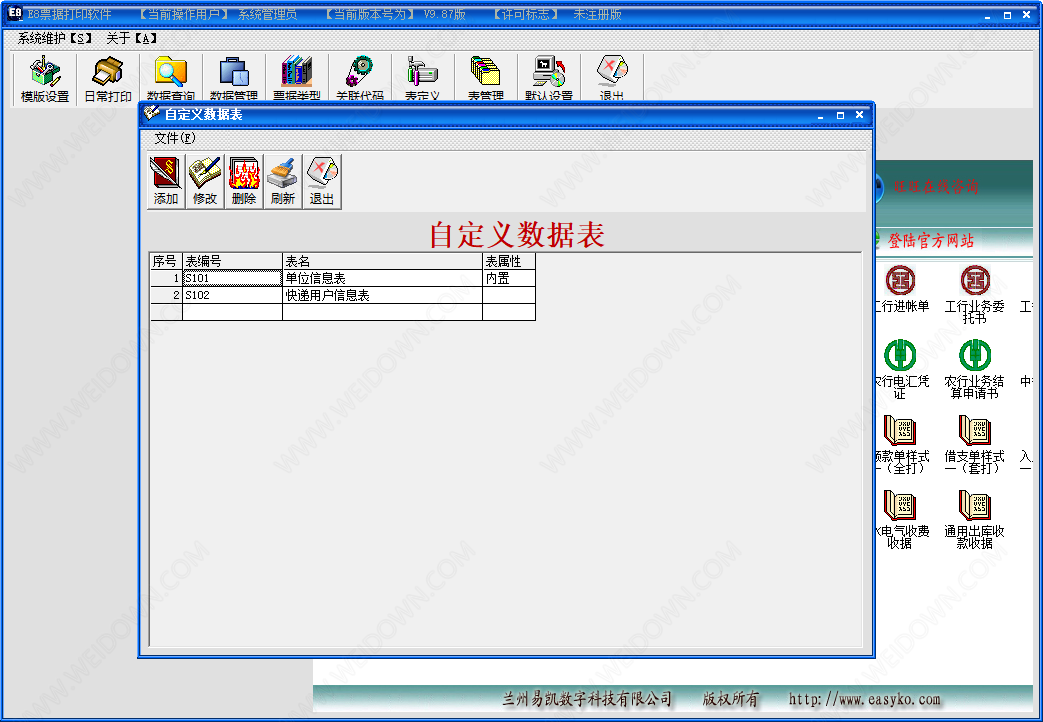Minimize the 自定义数据表 window

coord(821,115)
